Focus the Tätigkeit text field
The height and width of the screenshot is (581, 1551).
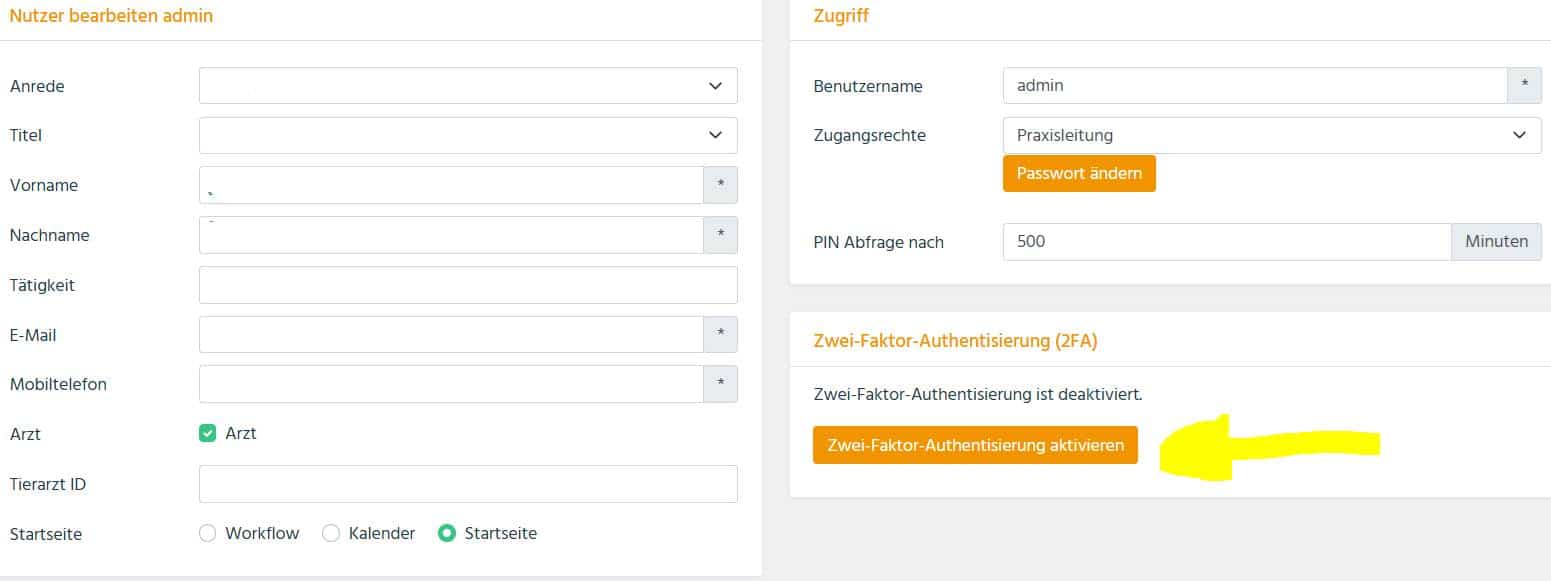click(x=468, y=285)
